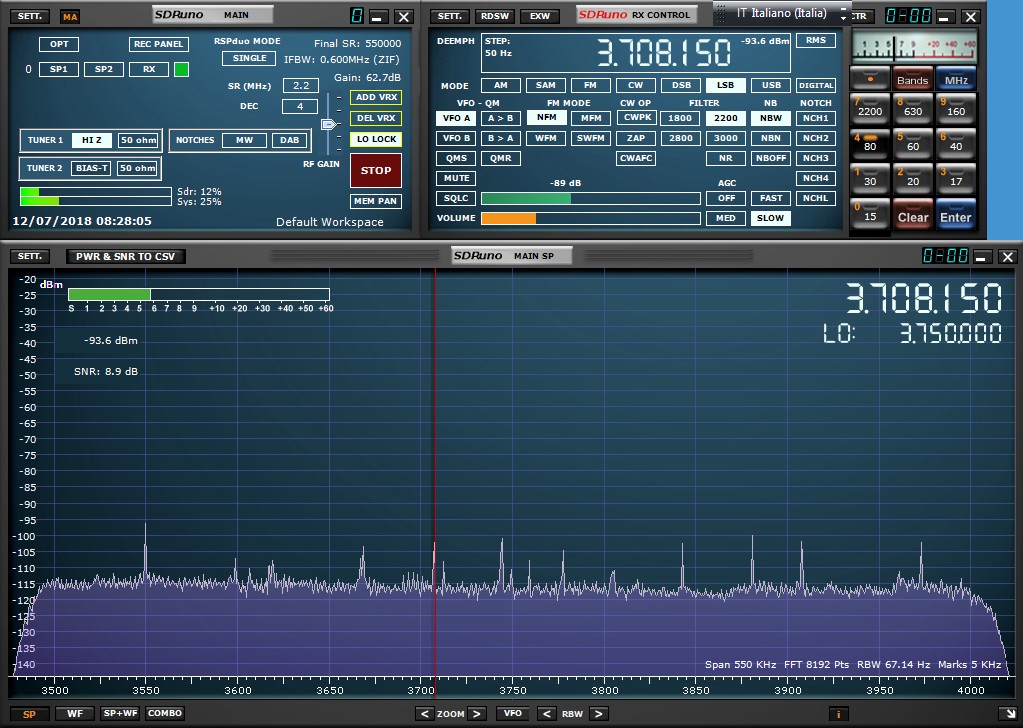Open the MEM PAN panel
Image resolution: width=1023 pixels, height=728 pixels.
click(376, 201)
